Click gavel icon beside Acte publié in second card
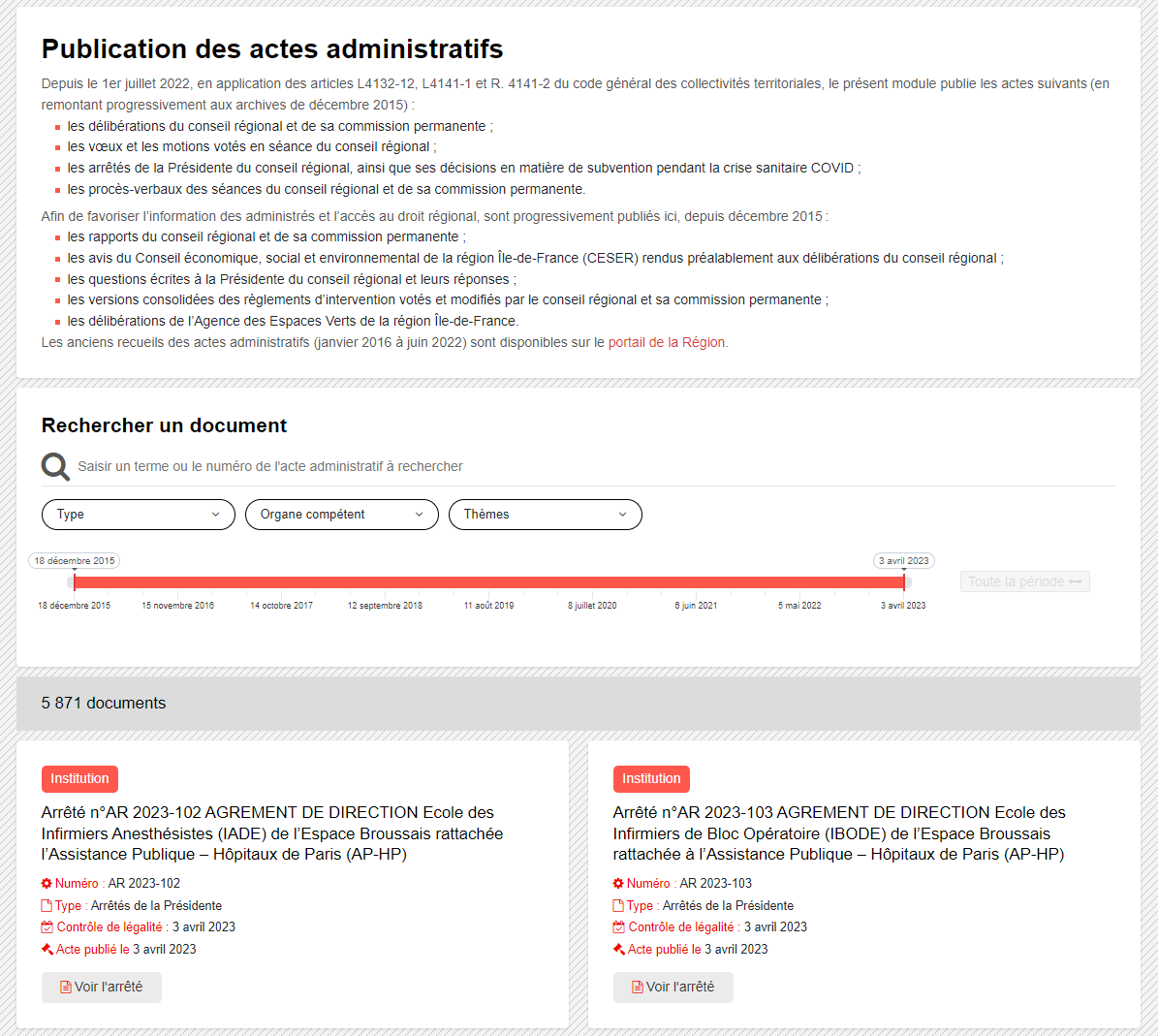1158x1036 pixels. click(x=618, y=949)
